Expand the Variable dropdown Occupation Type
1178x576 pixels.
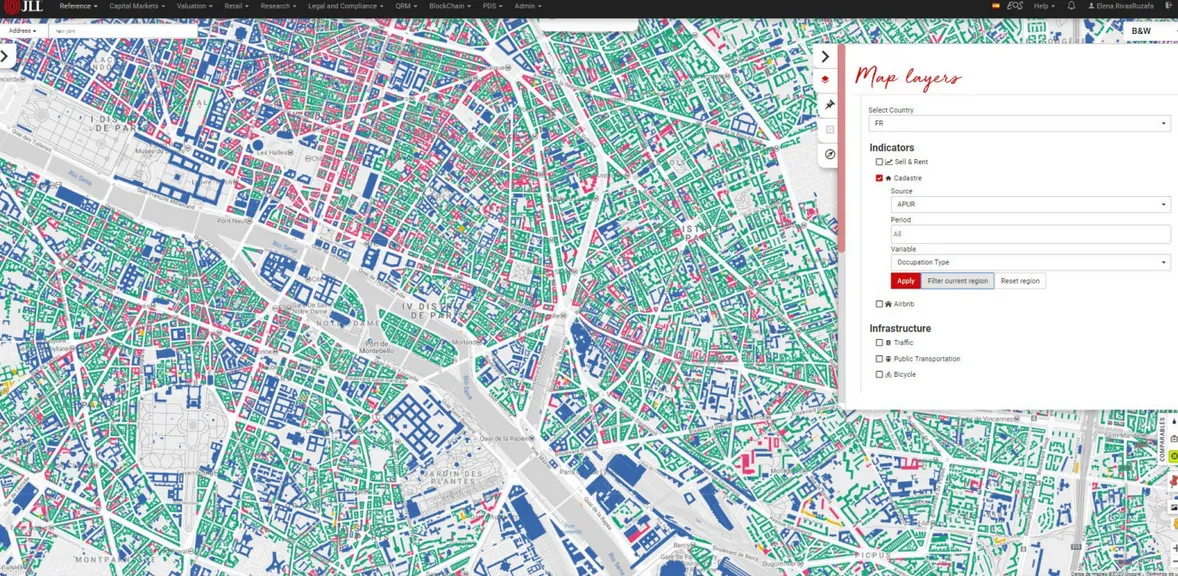(x=1030, y=263)
